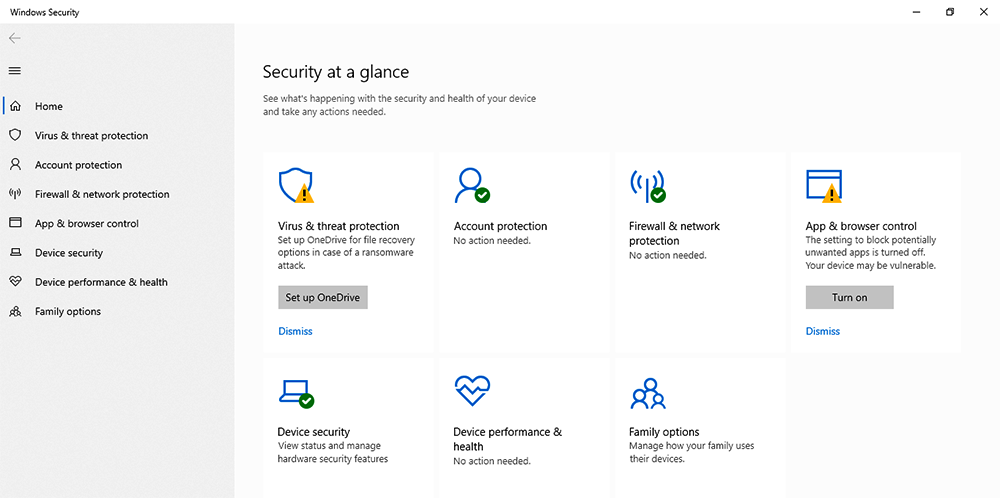Click the large person icon on Account protection card
This screenshot has height=498, width=1000.
tap(472, 186)
